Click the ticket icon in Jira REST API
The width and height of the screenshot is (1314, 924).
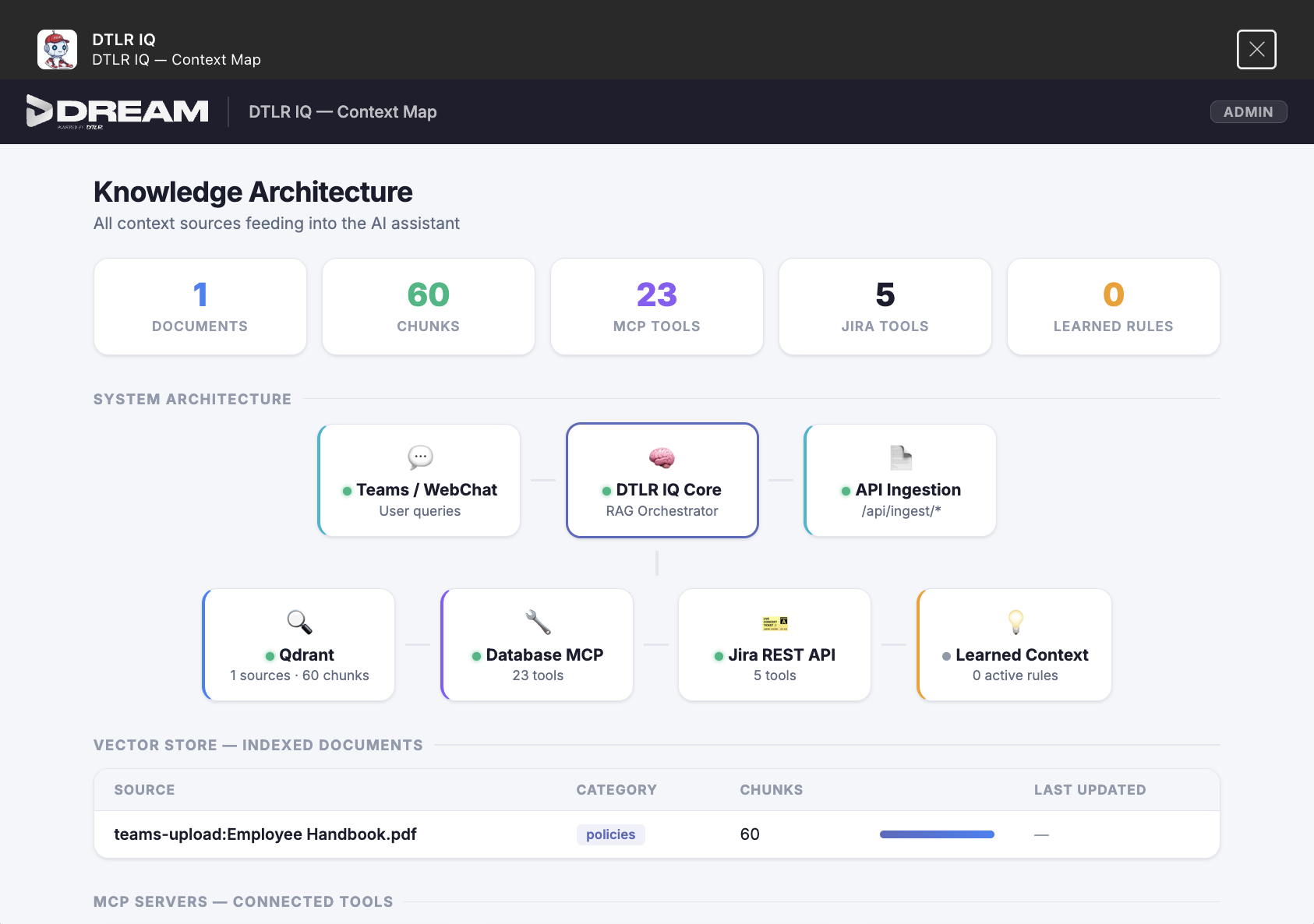coord(775,623)
